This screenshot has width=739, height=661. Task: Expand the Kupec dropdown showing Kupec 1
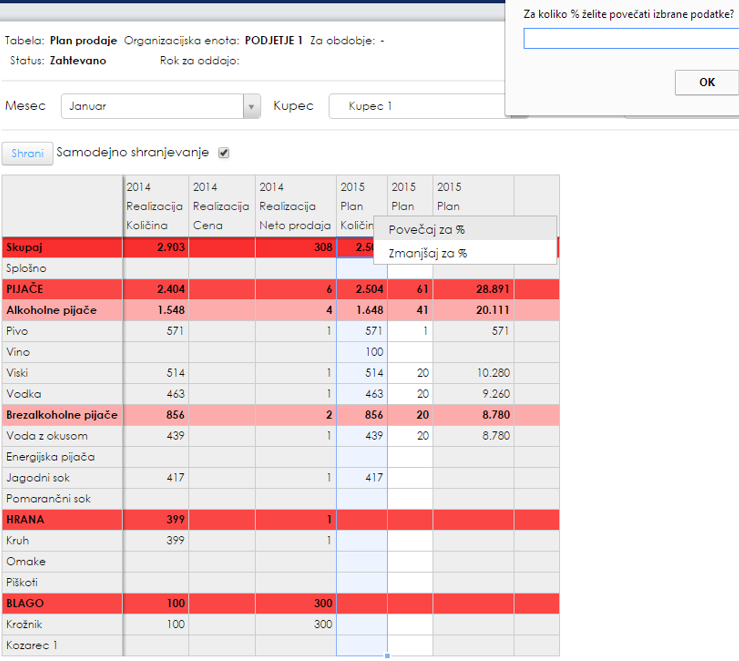pos(415,106)
